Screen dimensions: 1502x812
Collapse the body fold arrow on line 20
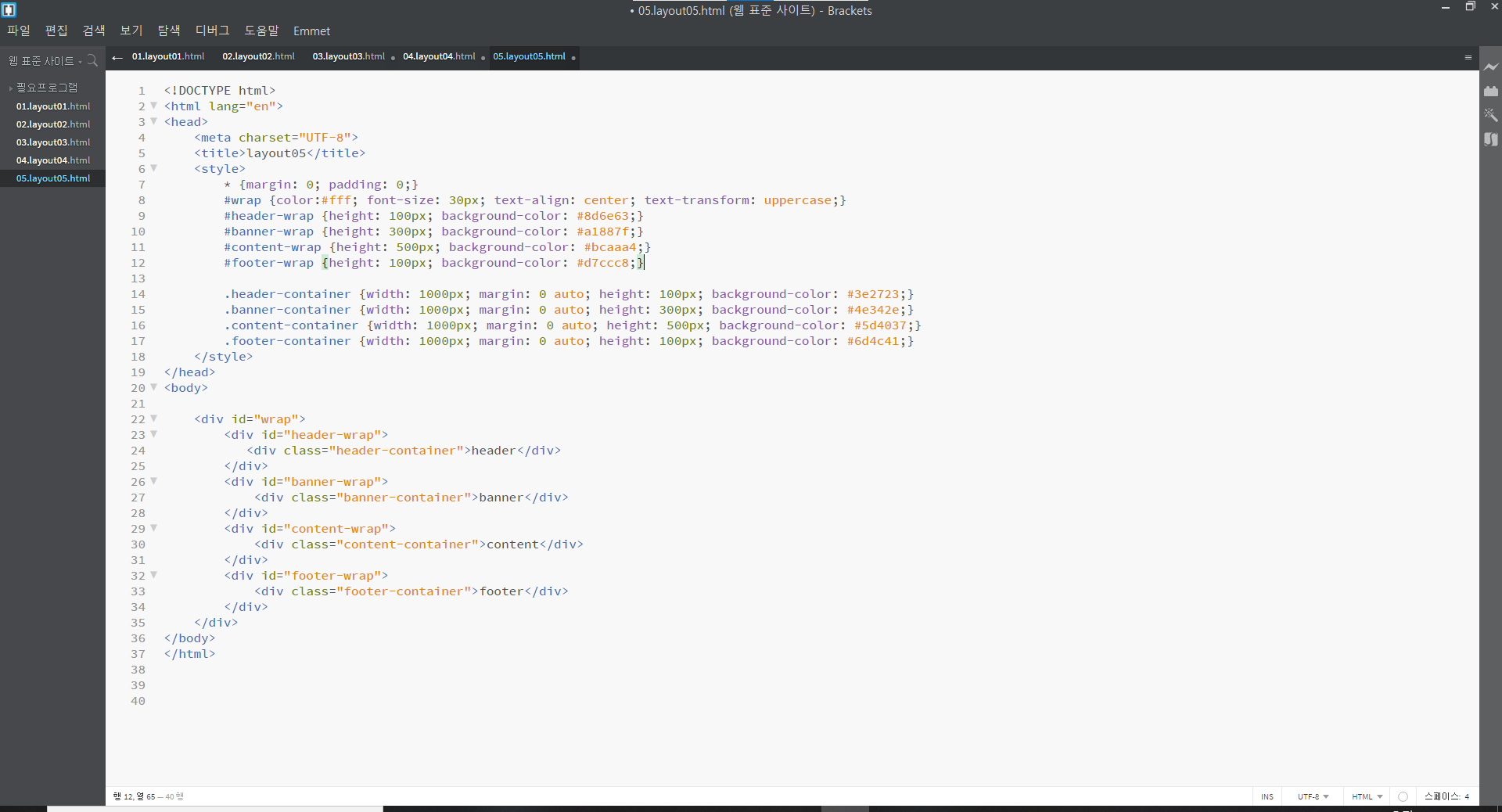click(x=154, y=387)
